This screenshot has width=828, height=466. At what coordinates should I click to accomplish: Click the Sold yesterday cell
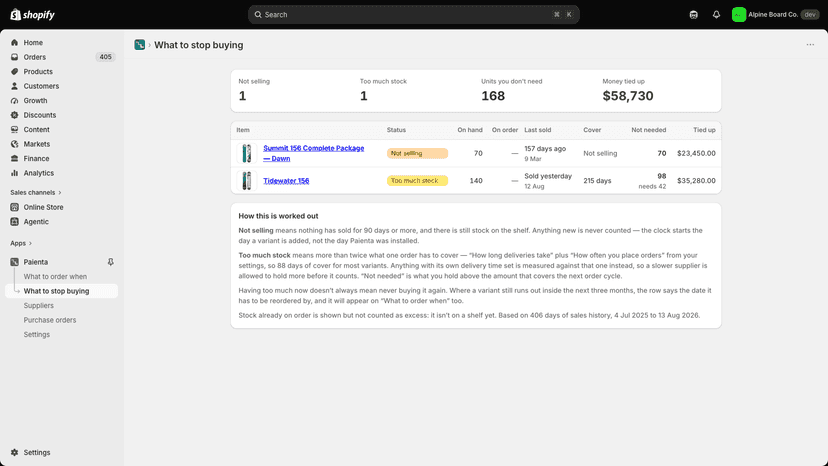tap(548, 176)
